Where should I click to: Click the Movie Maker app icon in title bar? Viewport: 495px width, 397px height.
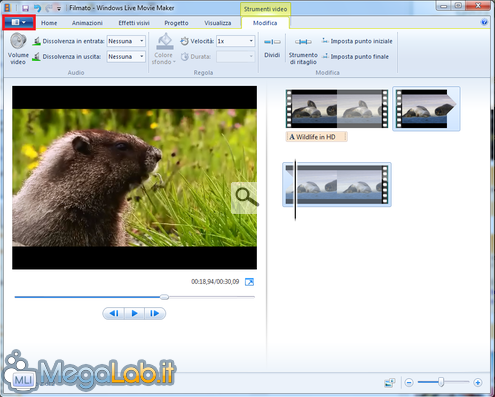pyautogui.click(x=7, y=8)
